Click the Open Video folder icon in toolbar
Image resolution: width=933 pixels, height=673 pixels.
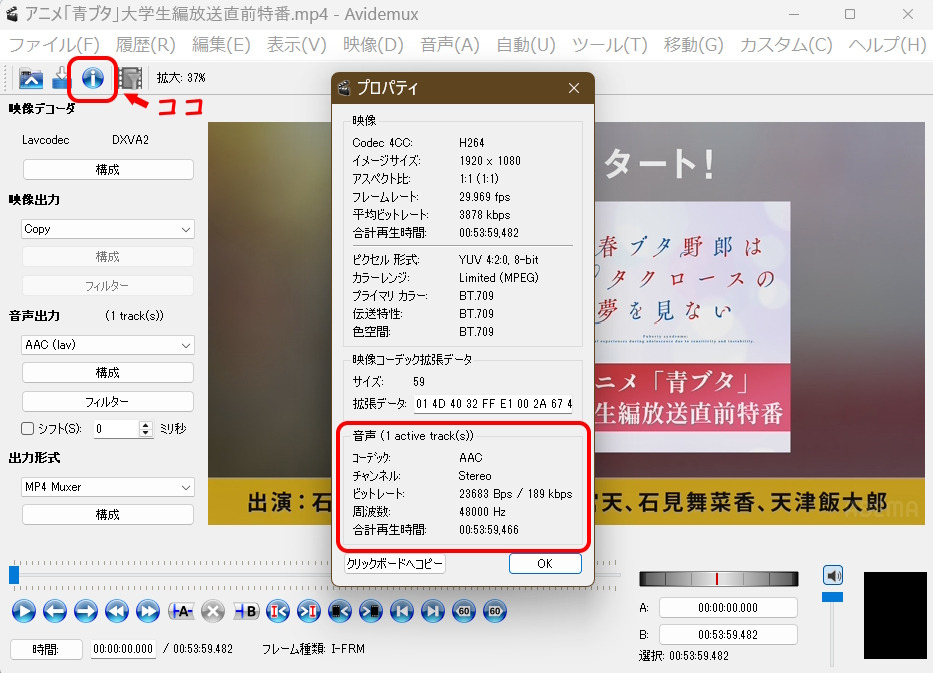pyautogui.click(x=31, y=78)
